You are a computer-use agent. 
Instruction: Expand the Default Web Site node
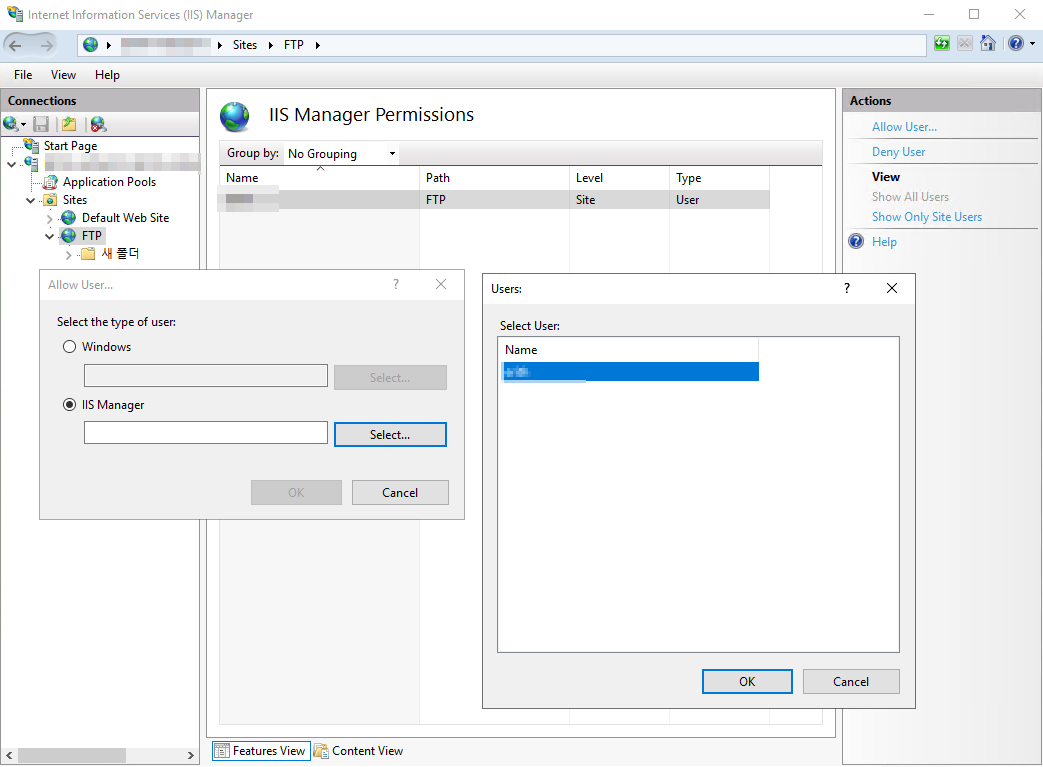point(49,218)
